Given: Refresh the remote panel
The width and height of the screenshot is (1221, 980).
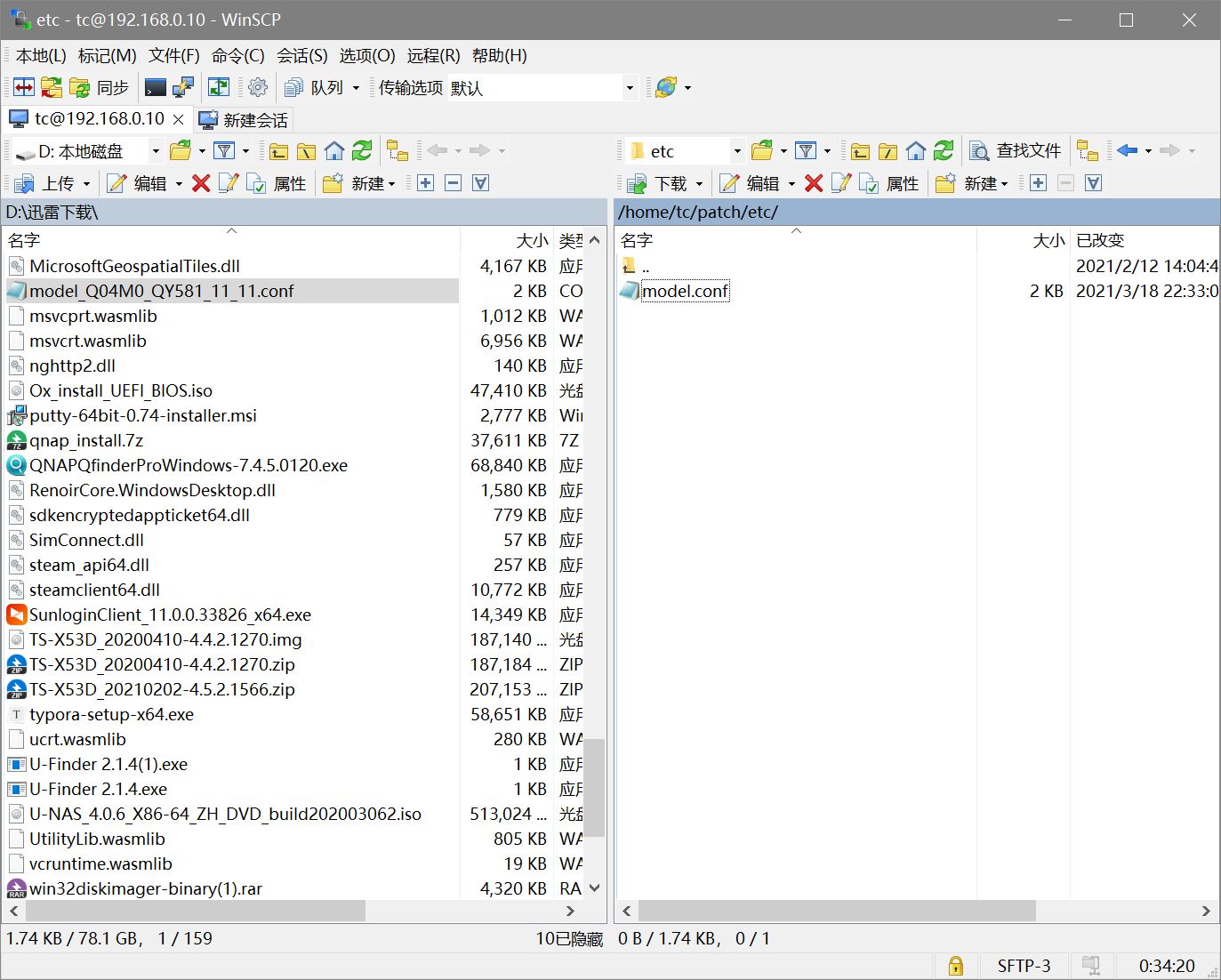Looking at the screenshot, I should (944, 151).
